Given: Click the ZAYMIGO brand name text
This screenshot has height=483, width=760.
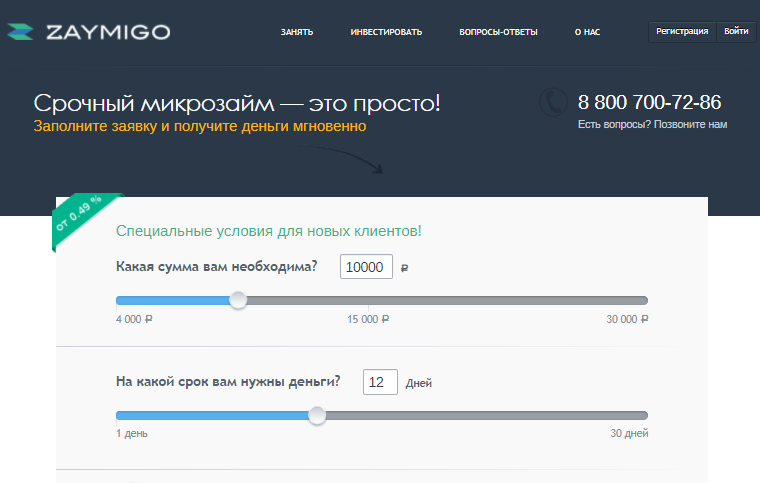Looking at the screenshot, I should pos(108,32).
